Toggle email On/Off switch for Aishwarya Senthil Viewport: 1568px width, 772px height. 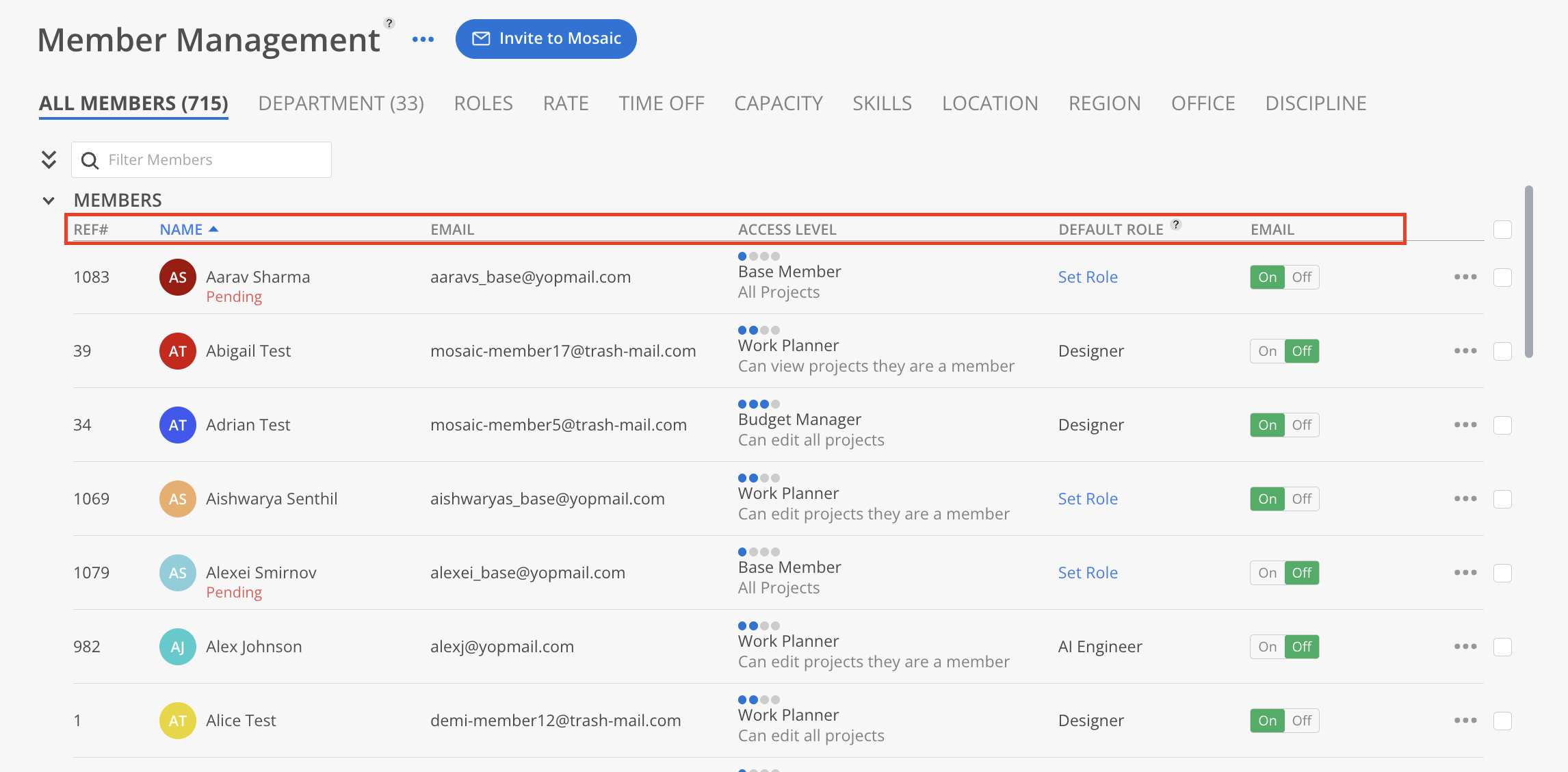click(1284, 499)
